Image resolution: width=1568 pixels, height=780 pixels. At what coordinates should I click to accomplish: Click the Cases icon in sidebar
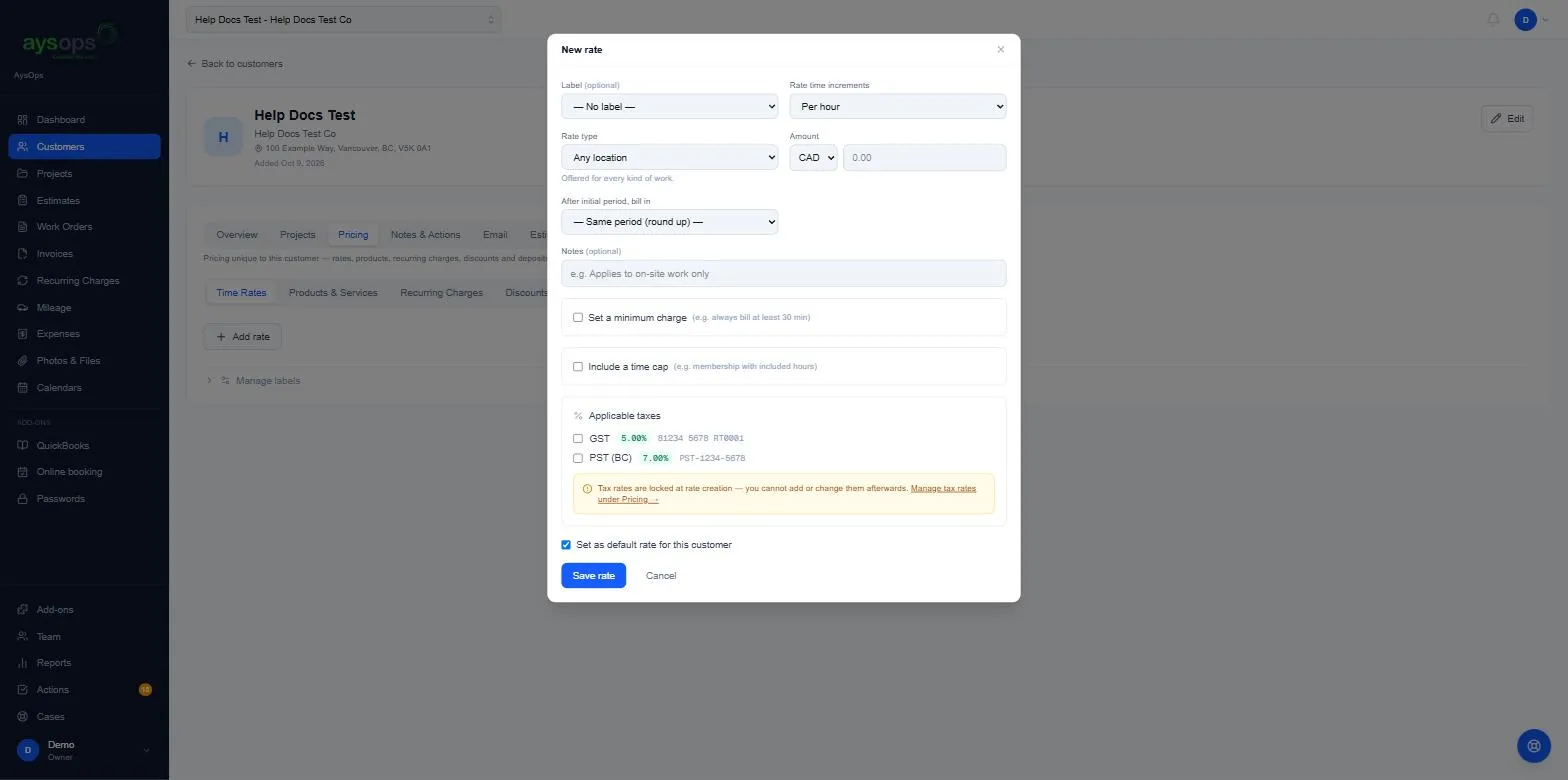(23, 717)
